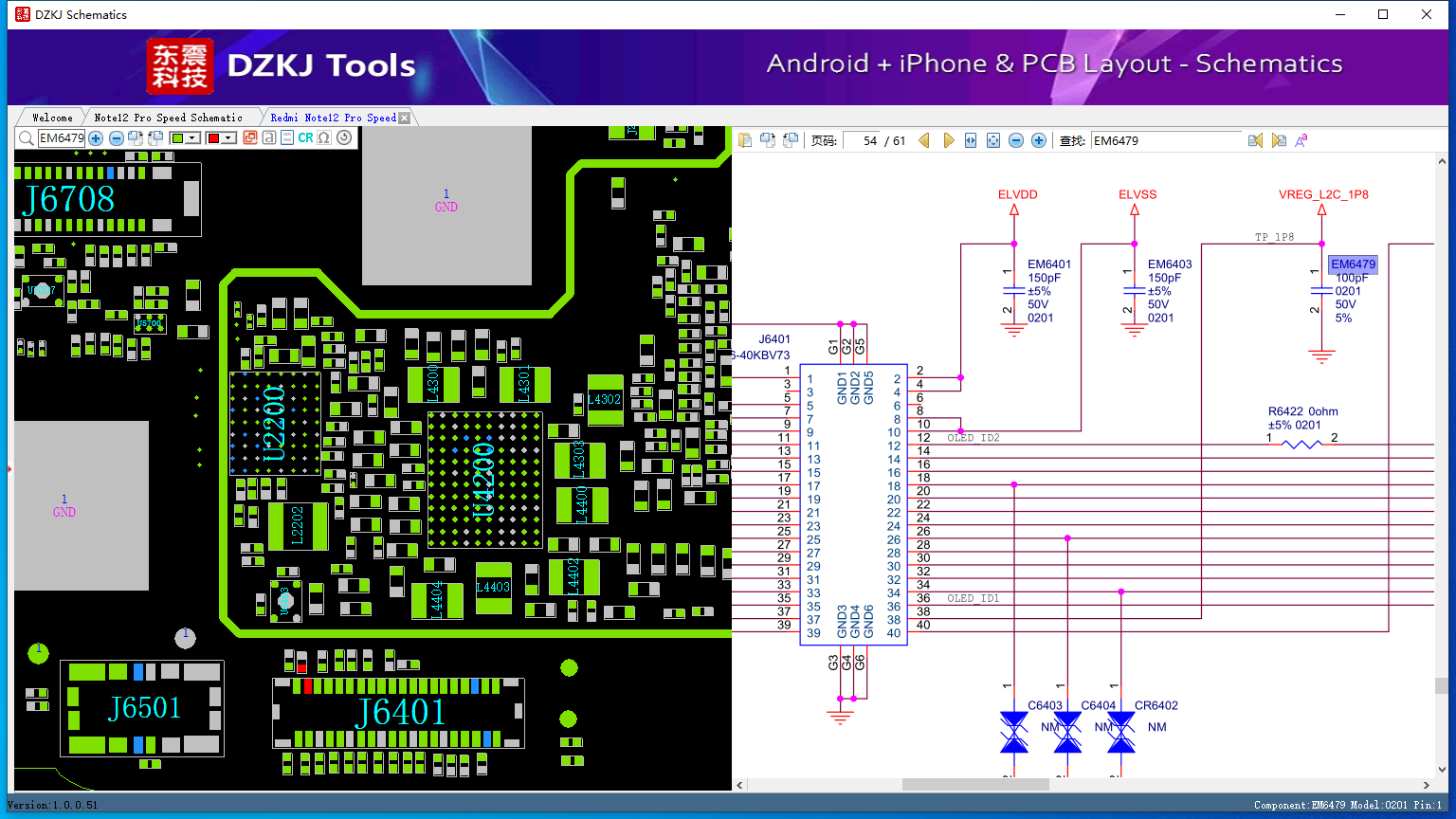Click the schematic find text field
The image size is (1456, 819).
(1166, 140)
